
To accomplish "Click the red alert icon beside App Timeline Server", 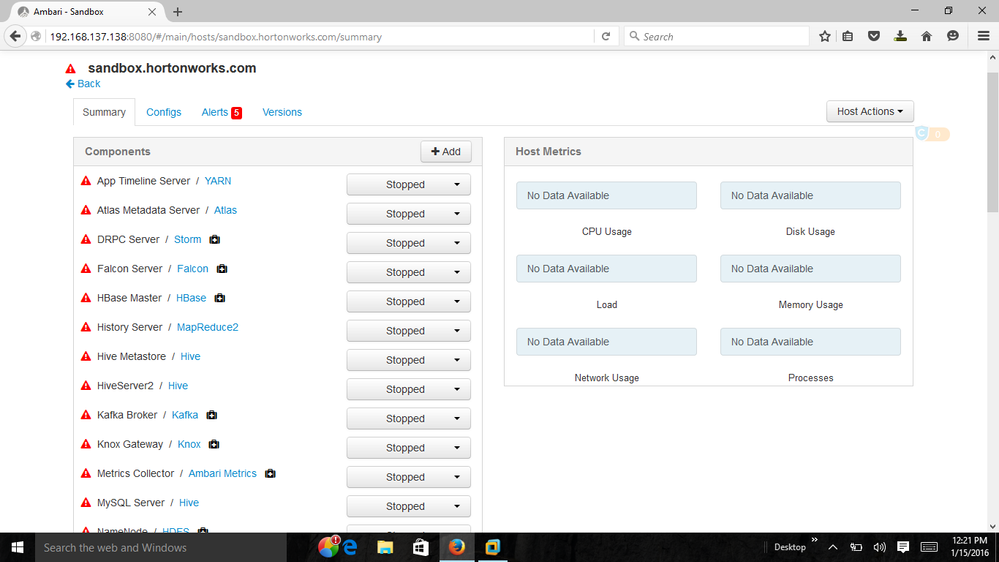I will pos(86,181).
